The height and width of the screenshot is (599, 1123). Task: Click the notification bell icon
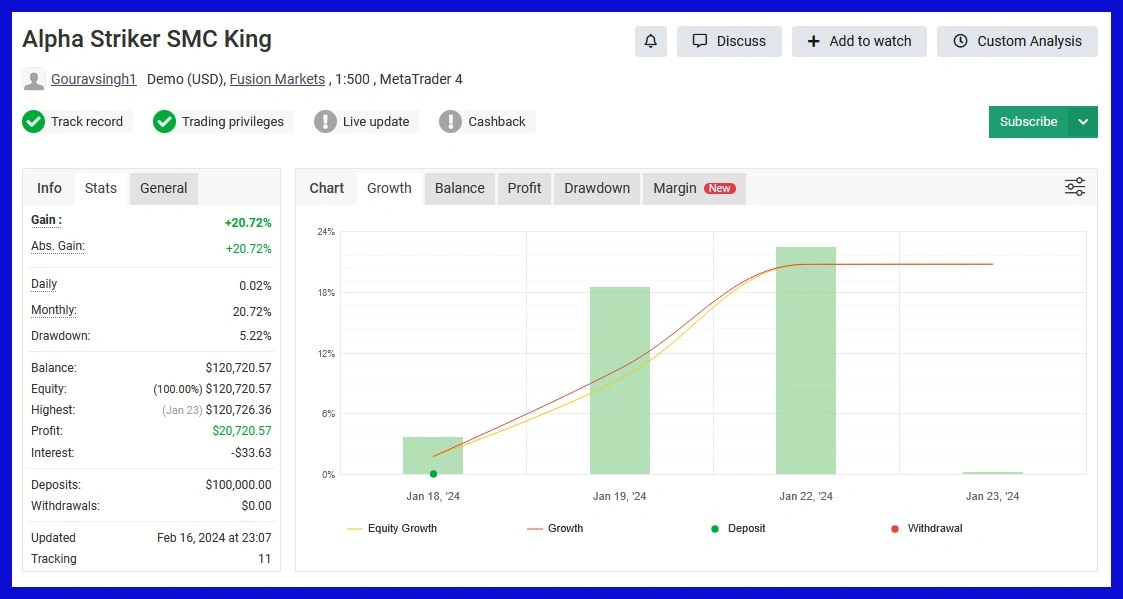(651, 41)
